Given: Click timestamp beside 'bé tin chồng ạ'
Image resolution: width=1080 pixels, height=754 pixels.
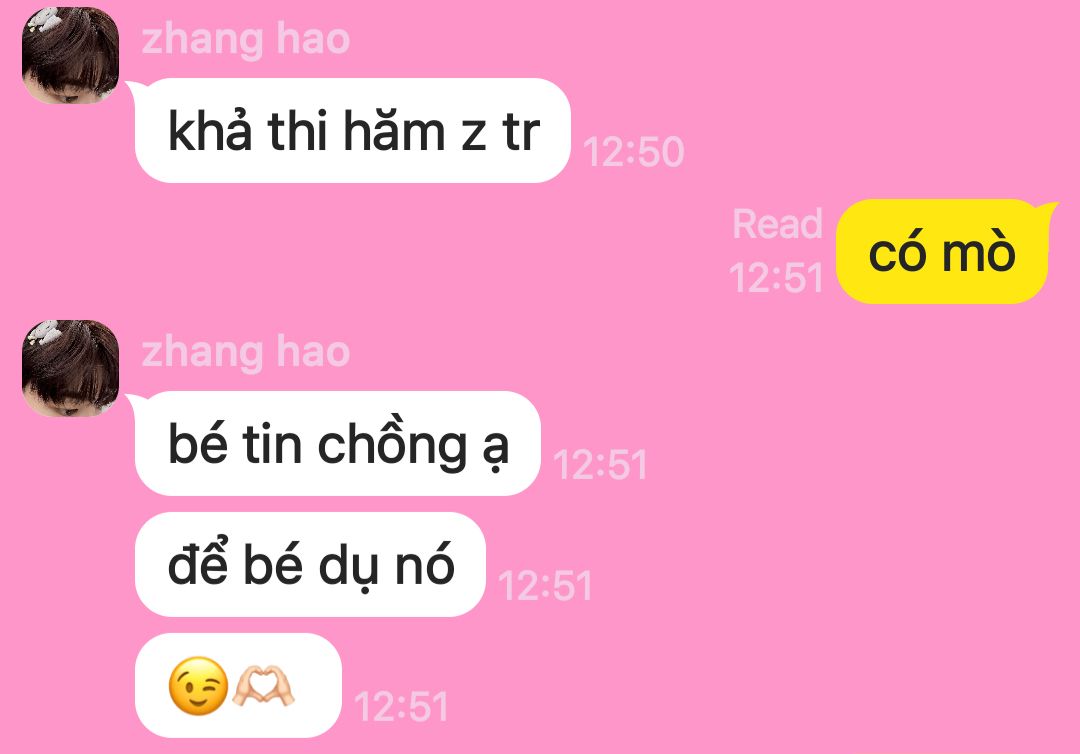Looking at the screenshot, I should 601,464.
